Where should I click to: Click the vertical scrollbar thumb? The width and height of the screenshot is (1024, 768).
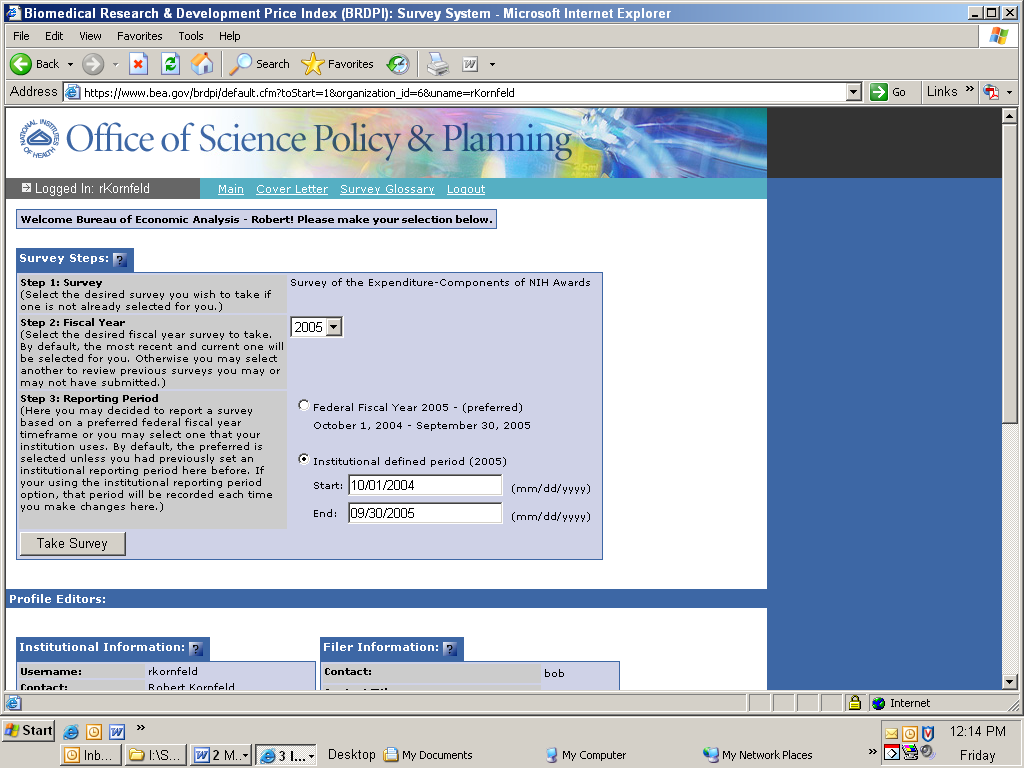(x=1010, y=273)
